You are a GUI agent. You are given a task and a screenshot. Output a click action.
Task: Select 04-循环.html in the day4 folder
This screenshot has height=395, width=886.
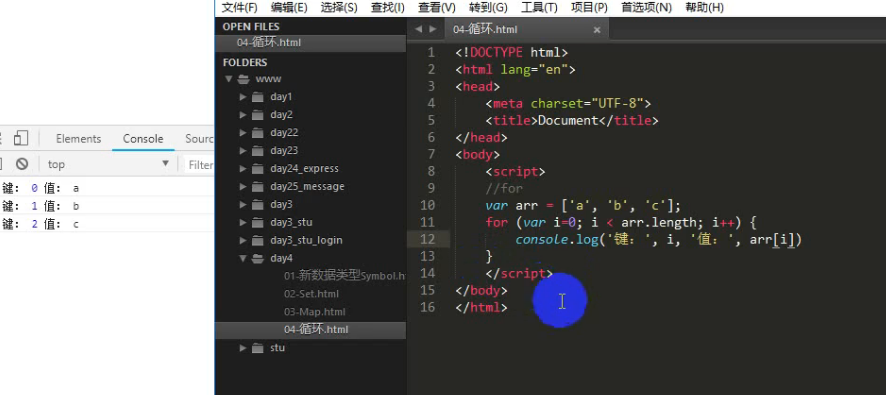pyautogui.click(x=310, y=330)
